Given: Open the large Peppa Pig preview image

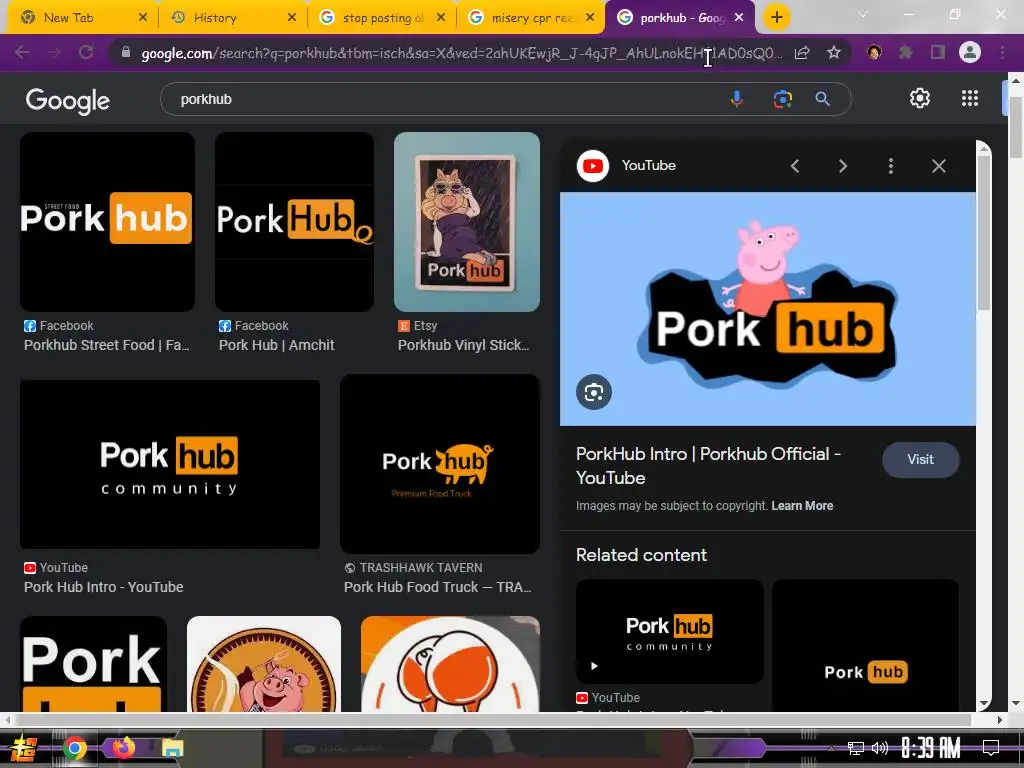Looking at the screenshot, I should point(768,309).
